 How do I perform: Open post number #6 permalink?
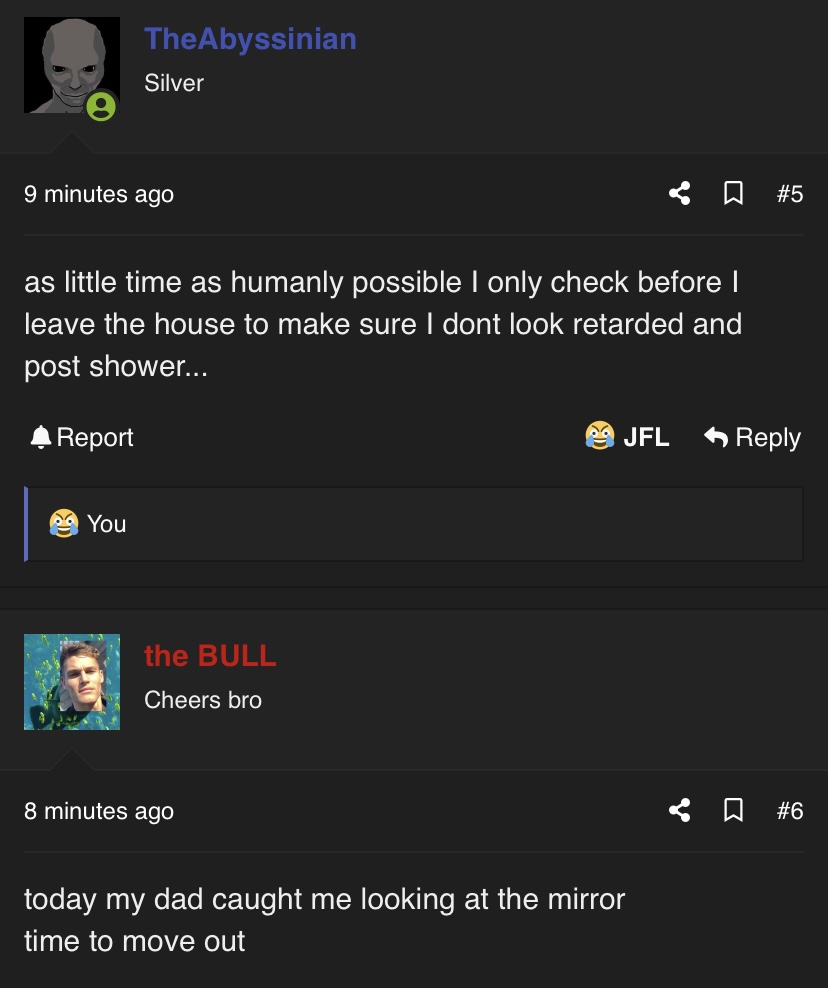click(790, 810)
